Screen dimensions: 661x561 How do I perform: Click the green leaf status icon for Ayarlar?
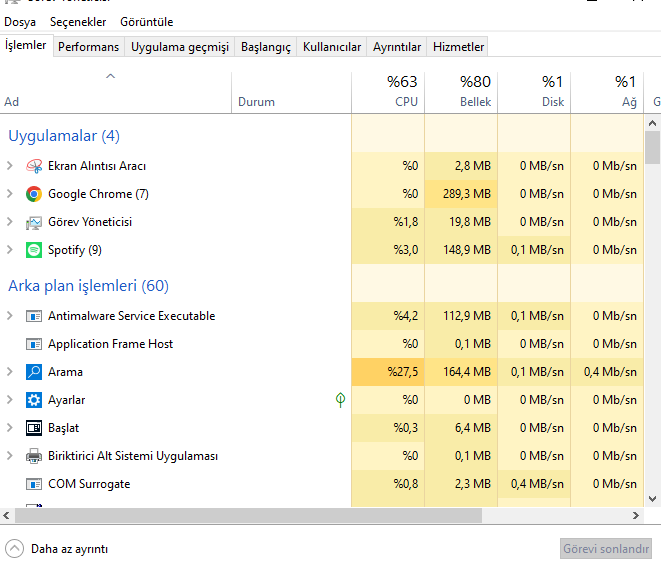tap(340, 400)
